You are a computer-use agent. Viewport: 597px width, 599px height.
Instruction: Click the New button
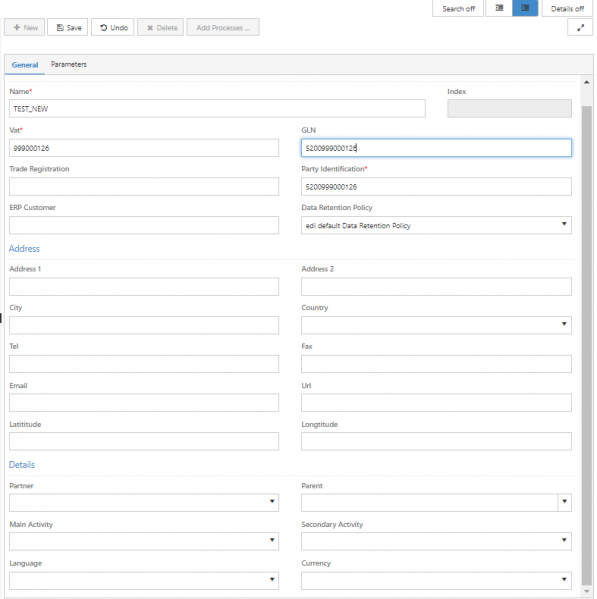click(x=25, y=28)
